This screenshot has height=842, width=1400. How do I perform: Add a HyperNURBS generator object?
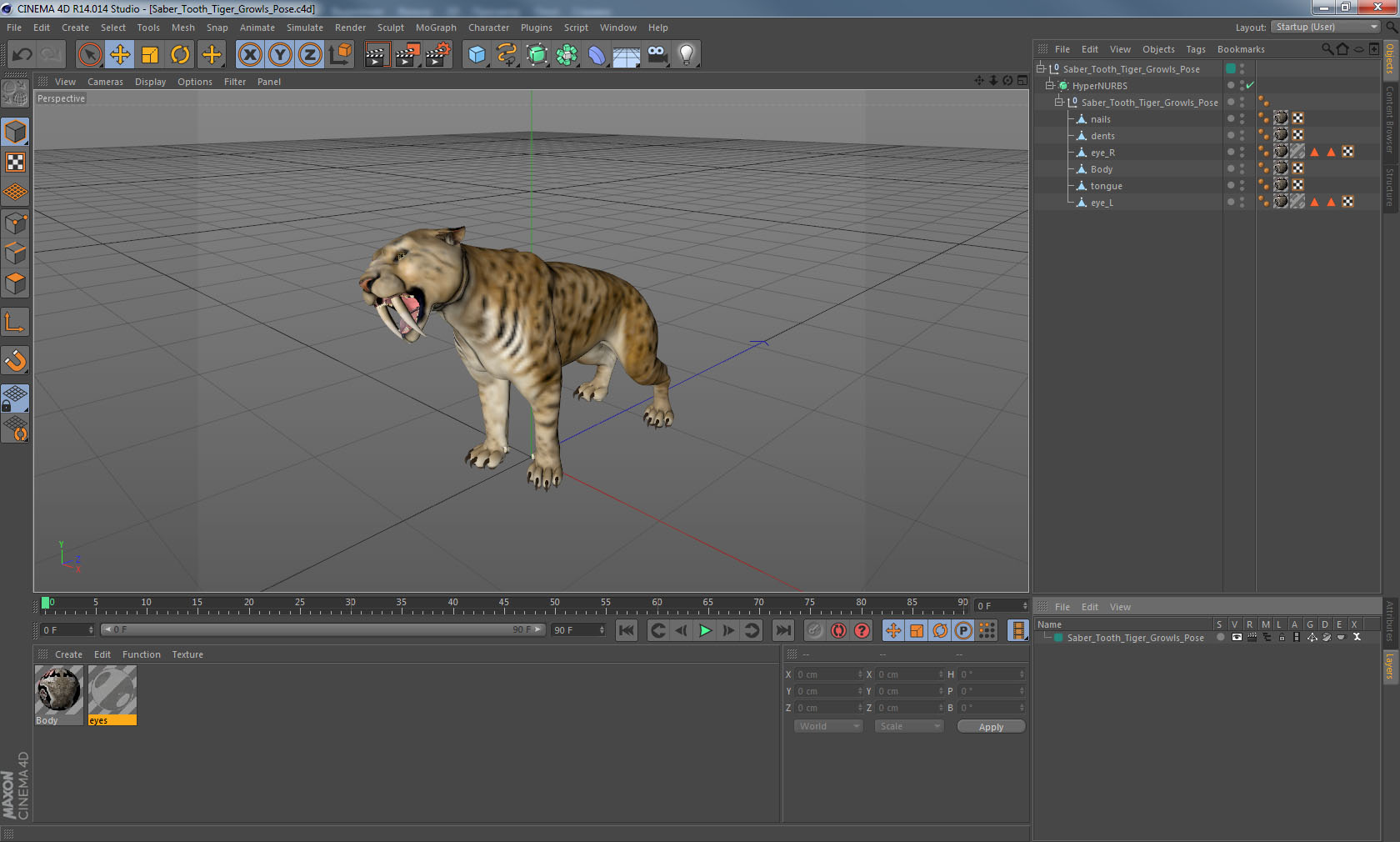click(x=537, y=55)
